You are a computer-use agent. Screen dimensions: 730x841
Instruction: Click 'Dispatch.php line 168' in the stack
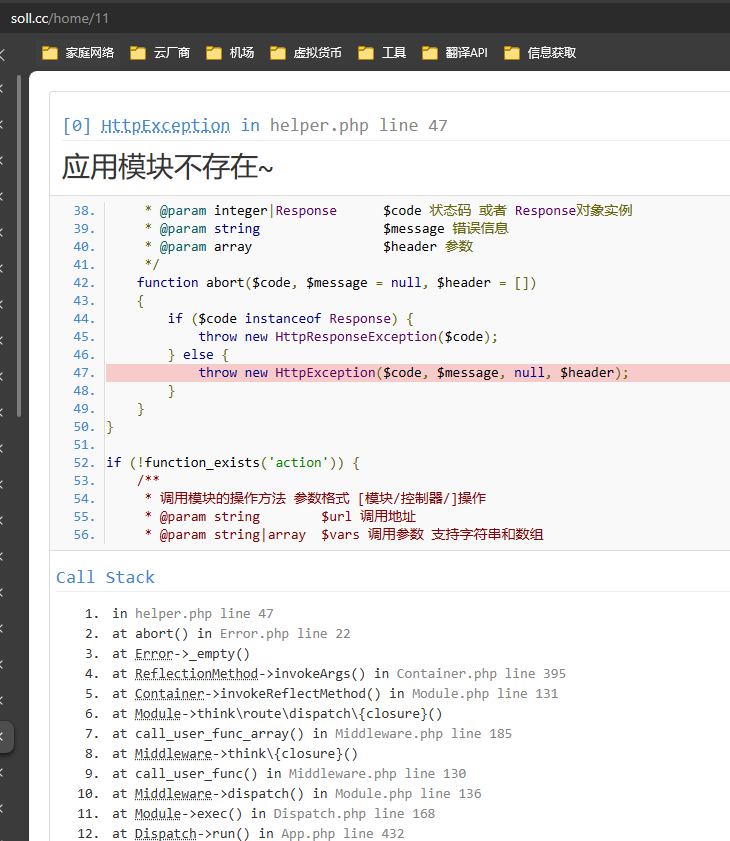[x=354, y=814]
